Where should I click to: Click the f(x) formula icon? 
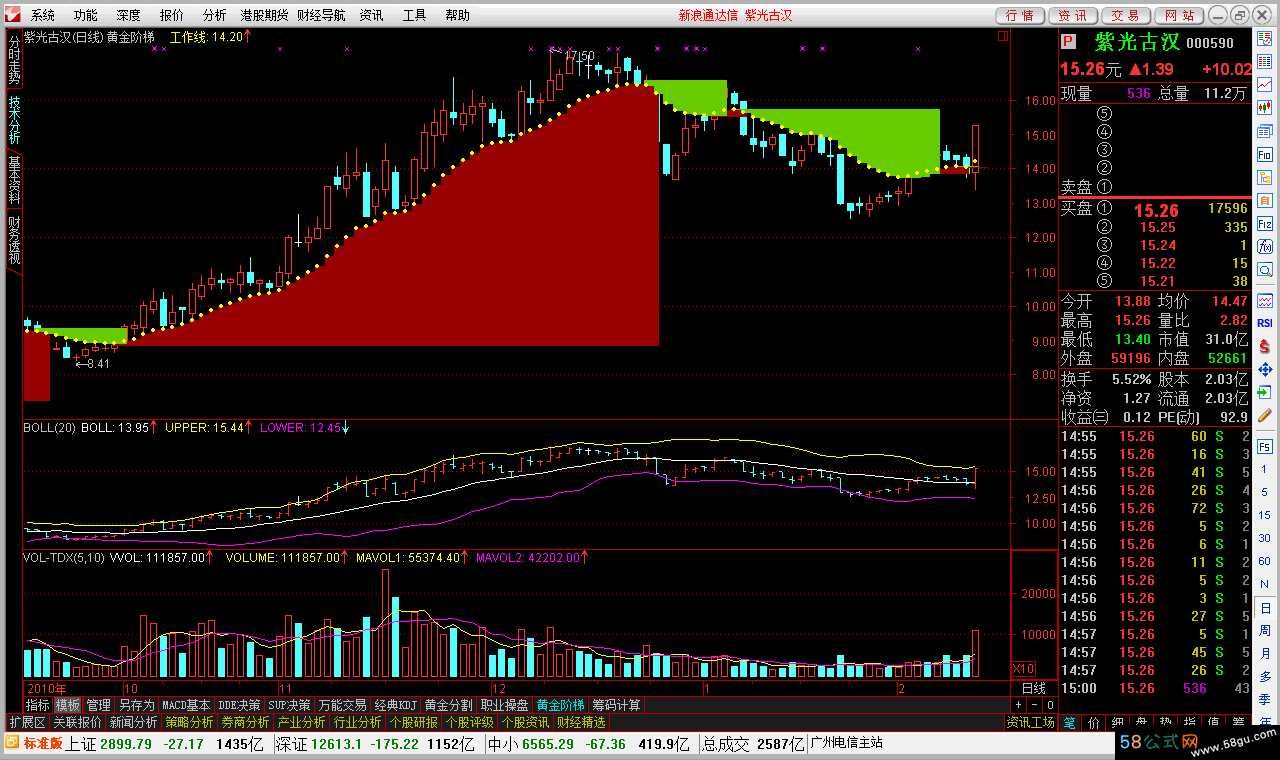pyautogui.click(x=1265, y=247)
